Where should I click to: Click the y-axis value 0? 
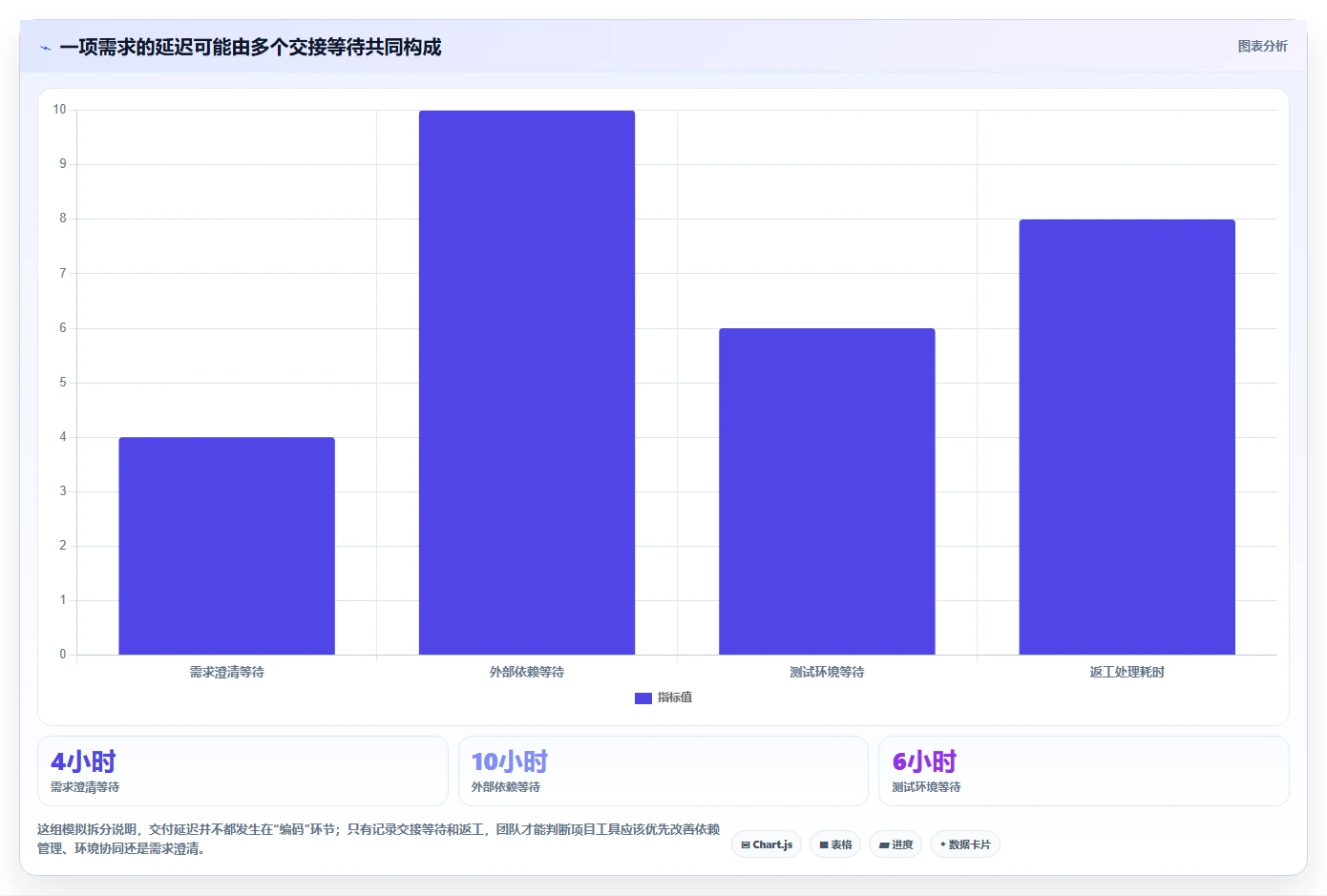point(63,655)
